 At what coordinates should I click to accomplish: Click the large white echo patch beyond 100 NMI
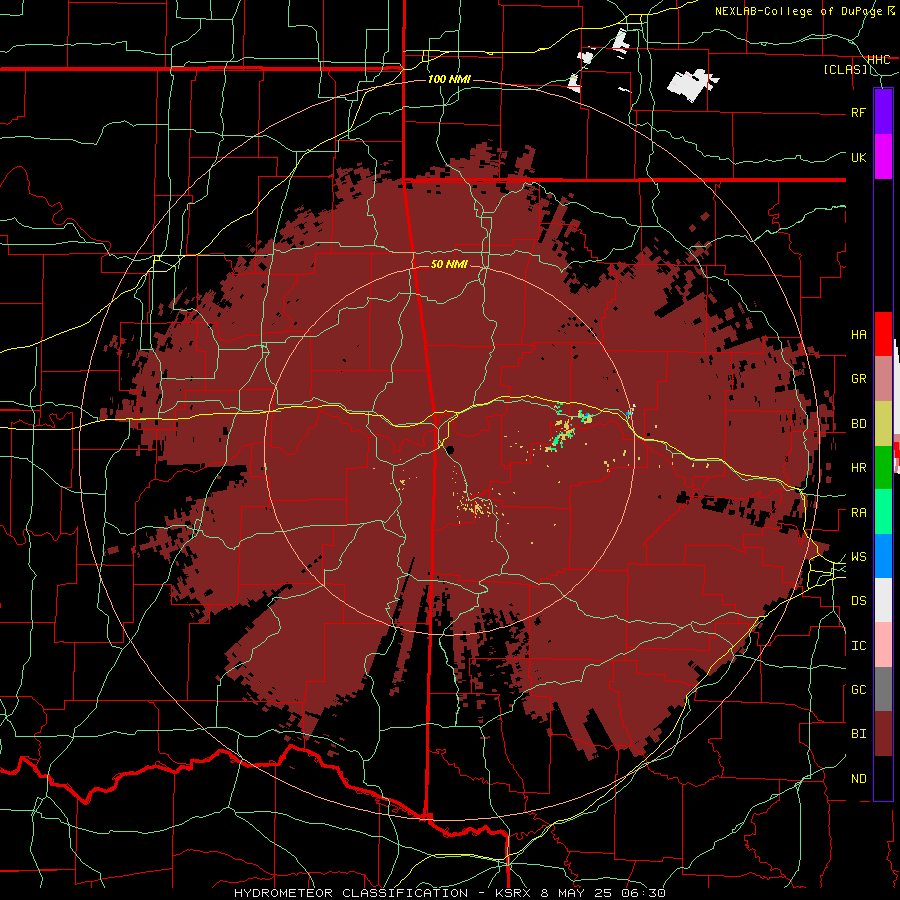692,84
